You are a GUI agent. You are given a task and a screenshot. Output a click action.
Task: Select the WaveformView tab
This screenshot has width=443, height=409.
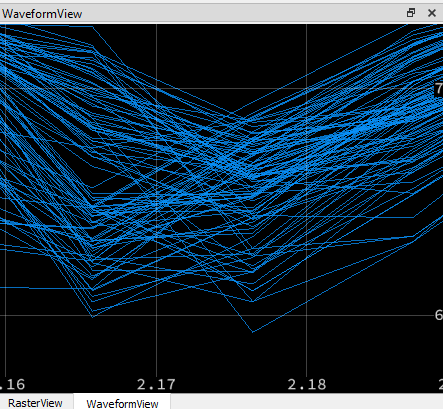[122, 403]
